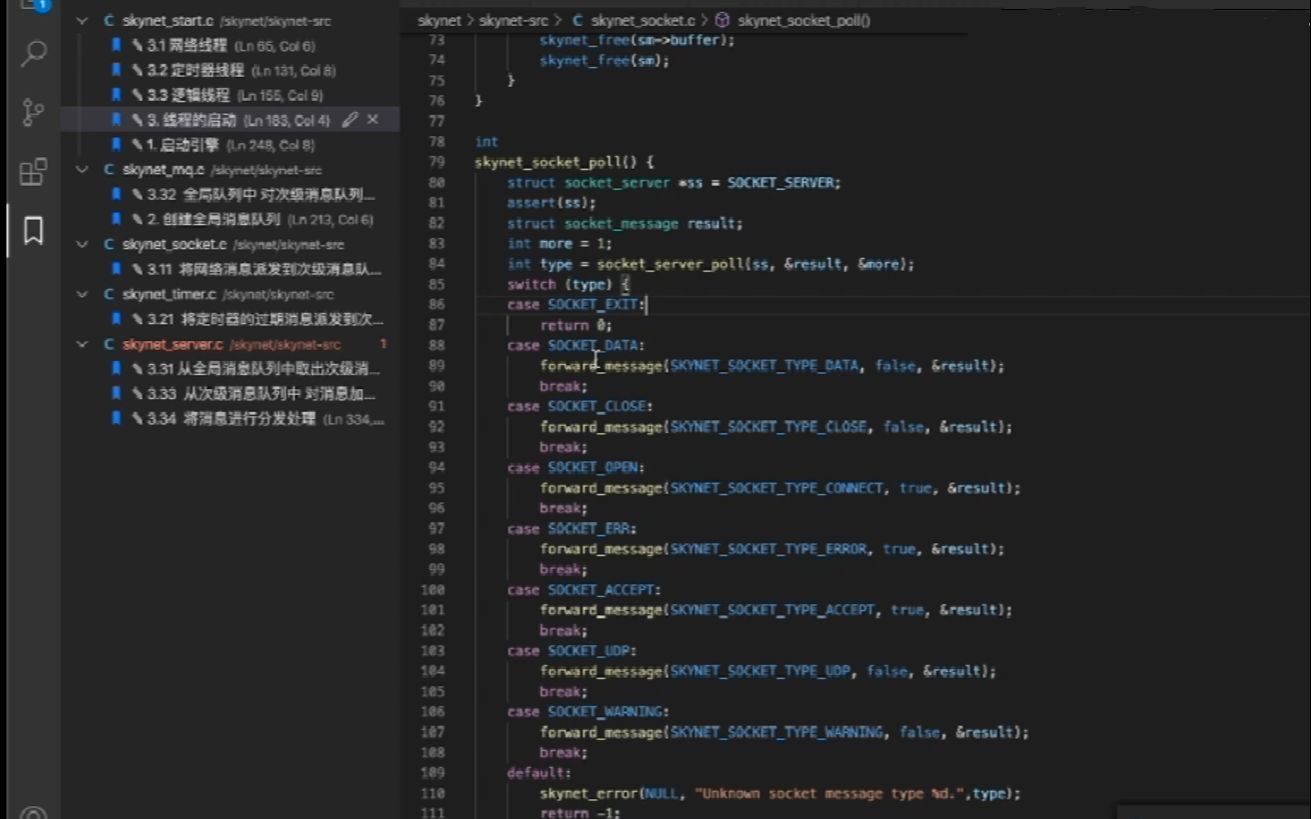The image size is (1311, 819).
Task: Collapse the skynet_start.c bookmark group
Action: coord(82,21)
